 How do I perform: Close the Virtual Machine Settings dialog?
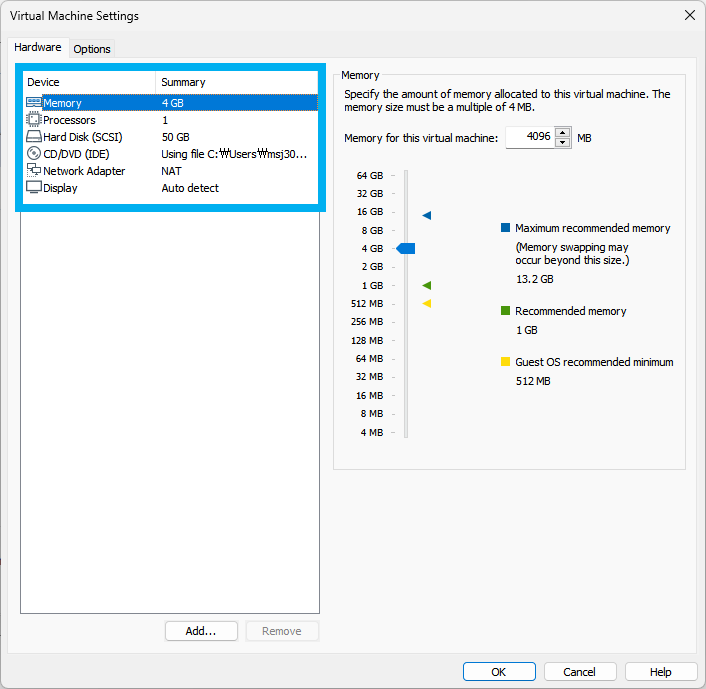click(x=689, y=15)
